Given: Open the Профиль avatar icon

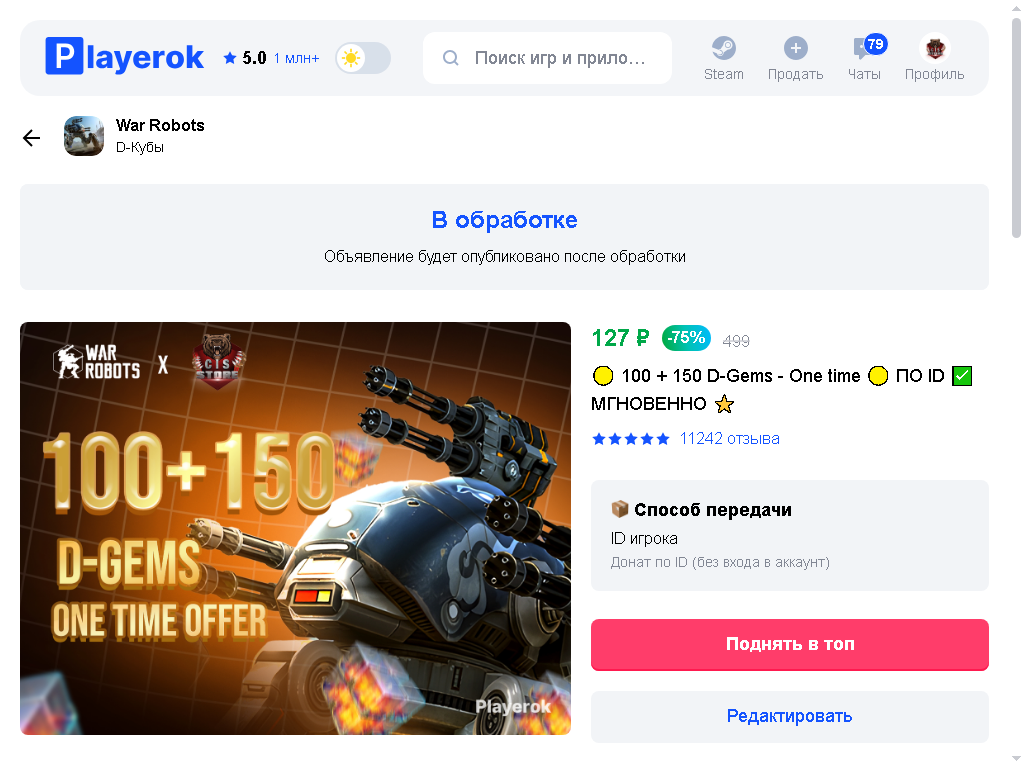Looking at the screenshot, I should click(935, 48).
